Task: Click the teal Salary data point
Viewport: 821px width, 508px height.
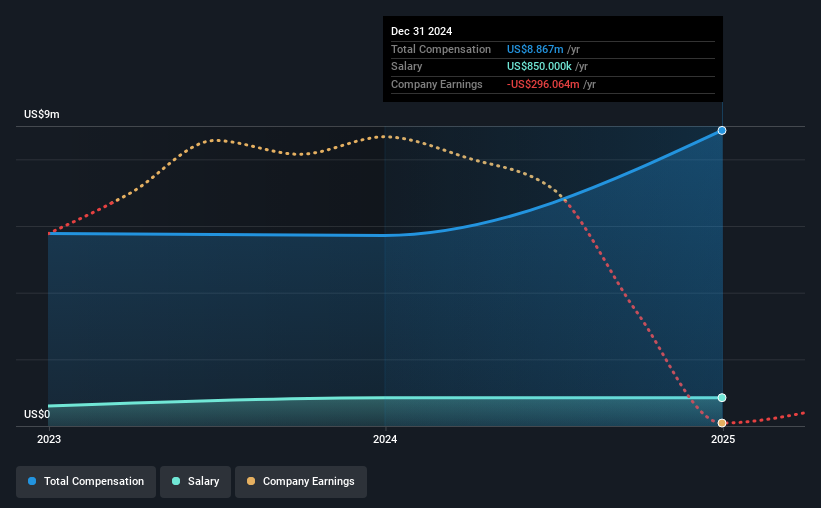Action: click(x=722, y=397)
